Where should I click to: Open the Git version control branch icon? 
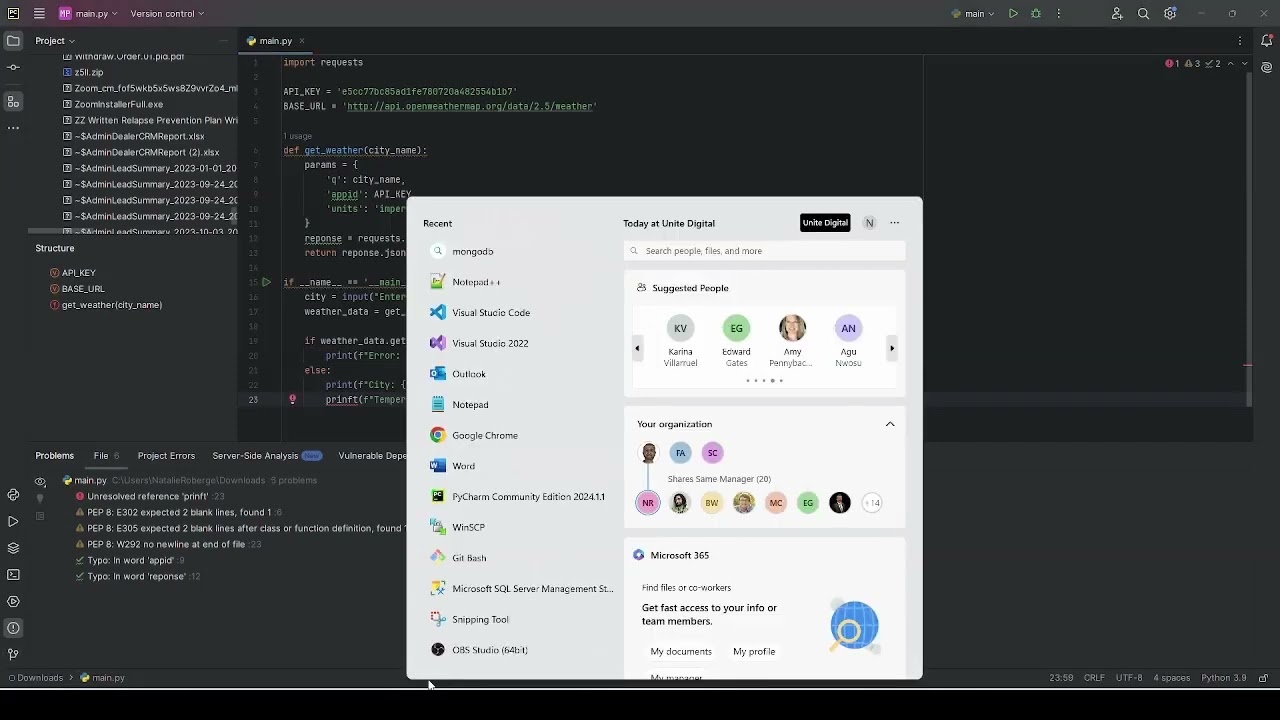pyautogui.click(x=13, y=655)
